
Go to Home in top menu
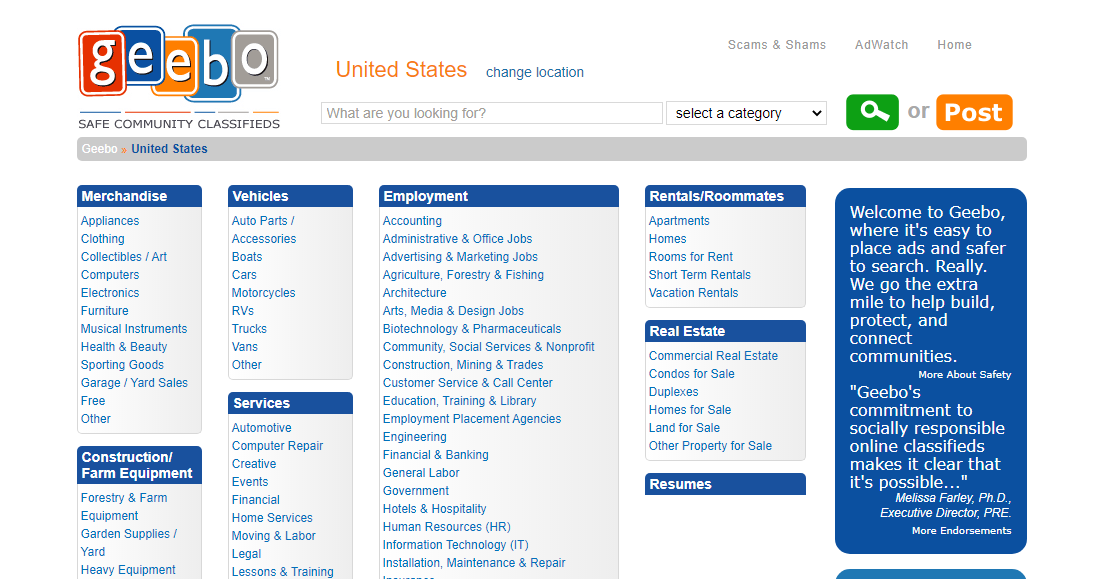954,45
